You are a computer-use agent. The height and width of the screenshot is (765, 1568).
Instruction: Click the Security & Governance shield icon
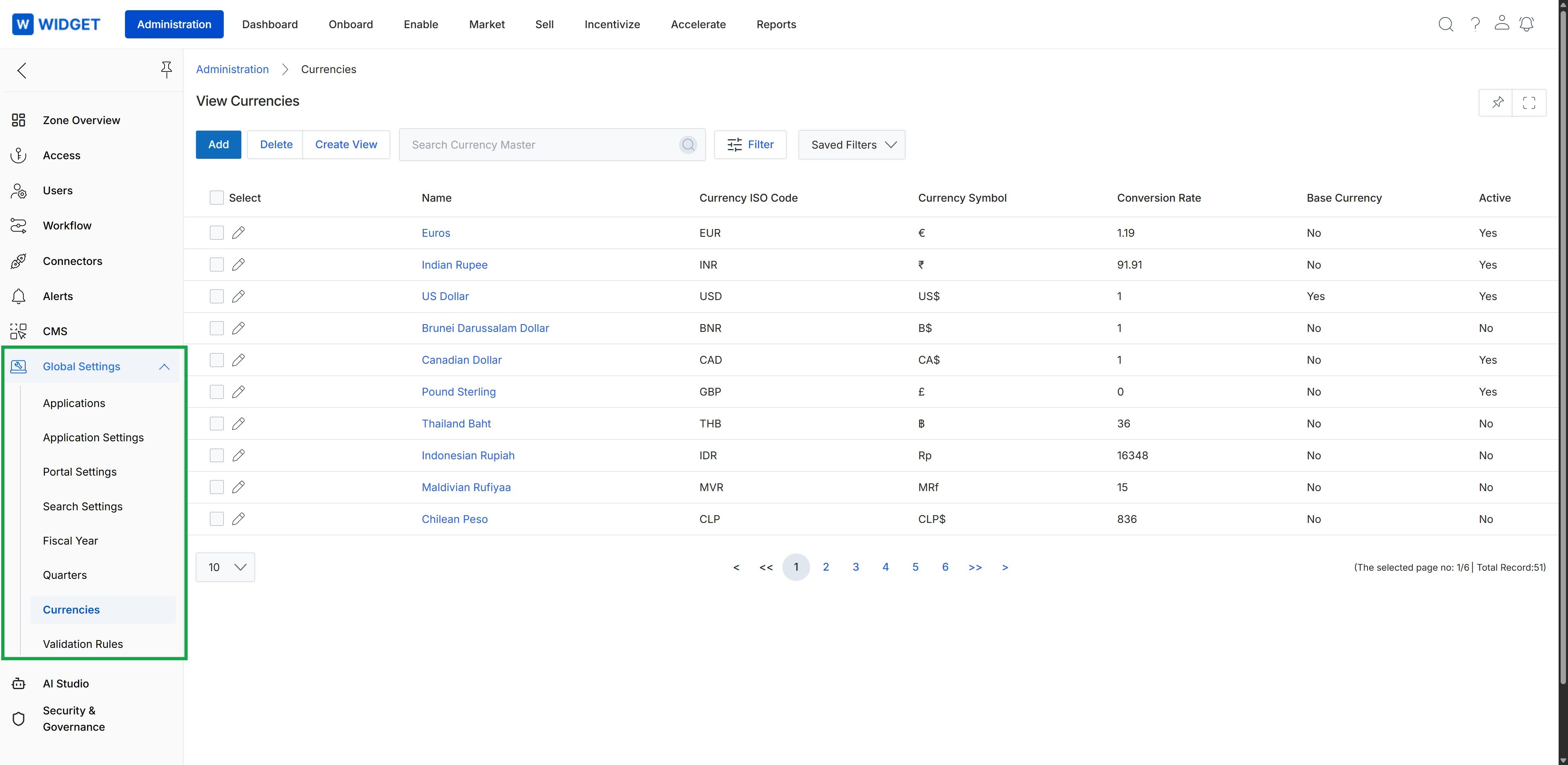18,719
